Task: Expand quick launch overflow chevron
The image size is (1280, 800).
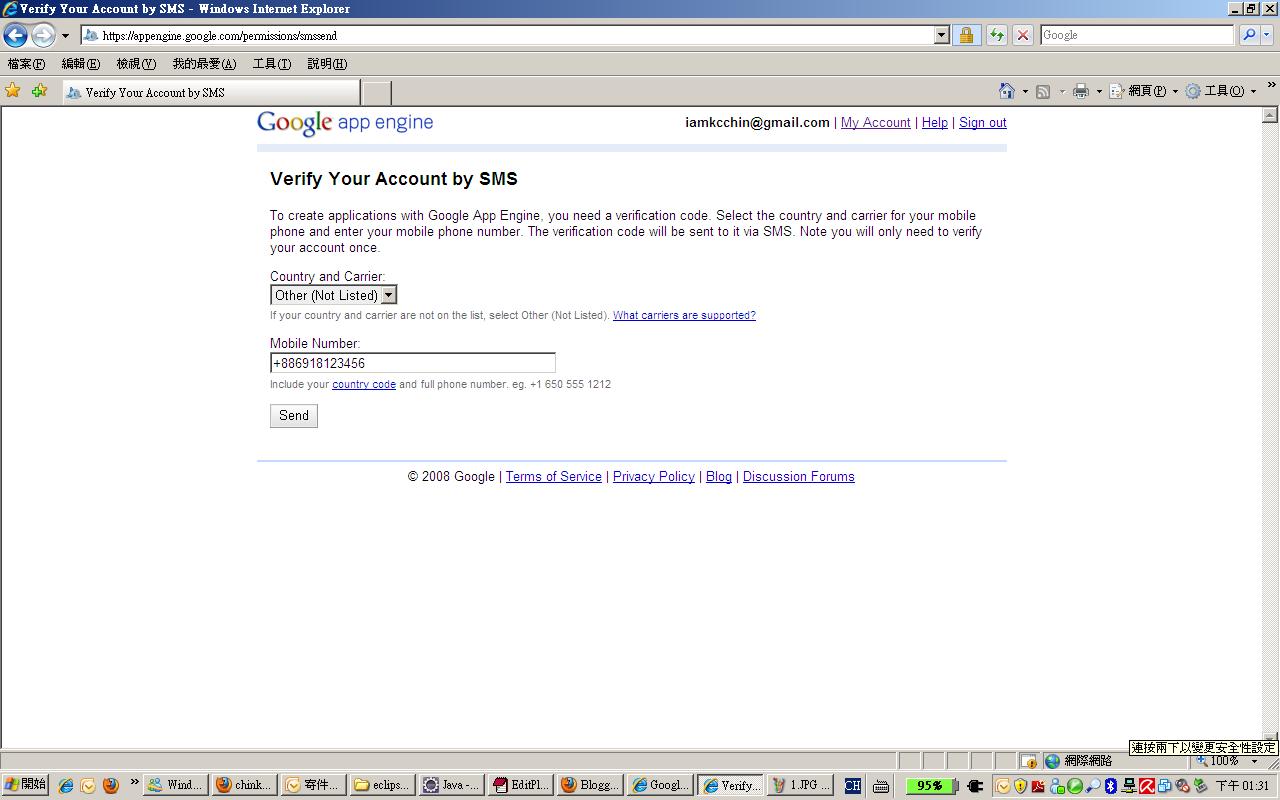Action: coord(134,782)
